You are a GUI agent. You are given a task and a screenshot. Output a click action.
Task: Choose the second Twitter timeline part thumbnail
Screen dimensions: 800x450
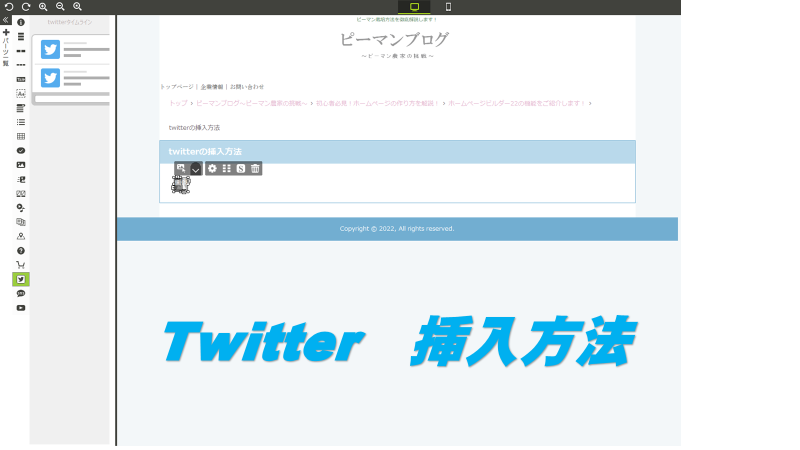click(x=71, y=78)
